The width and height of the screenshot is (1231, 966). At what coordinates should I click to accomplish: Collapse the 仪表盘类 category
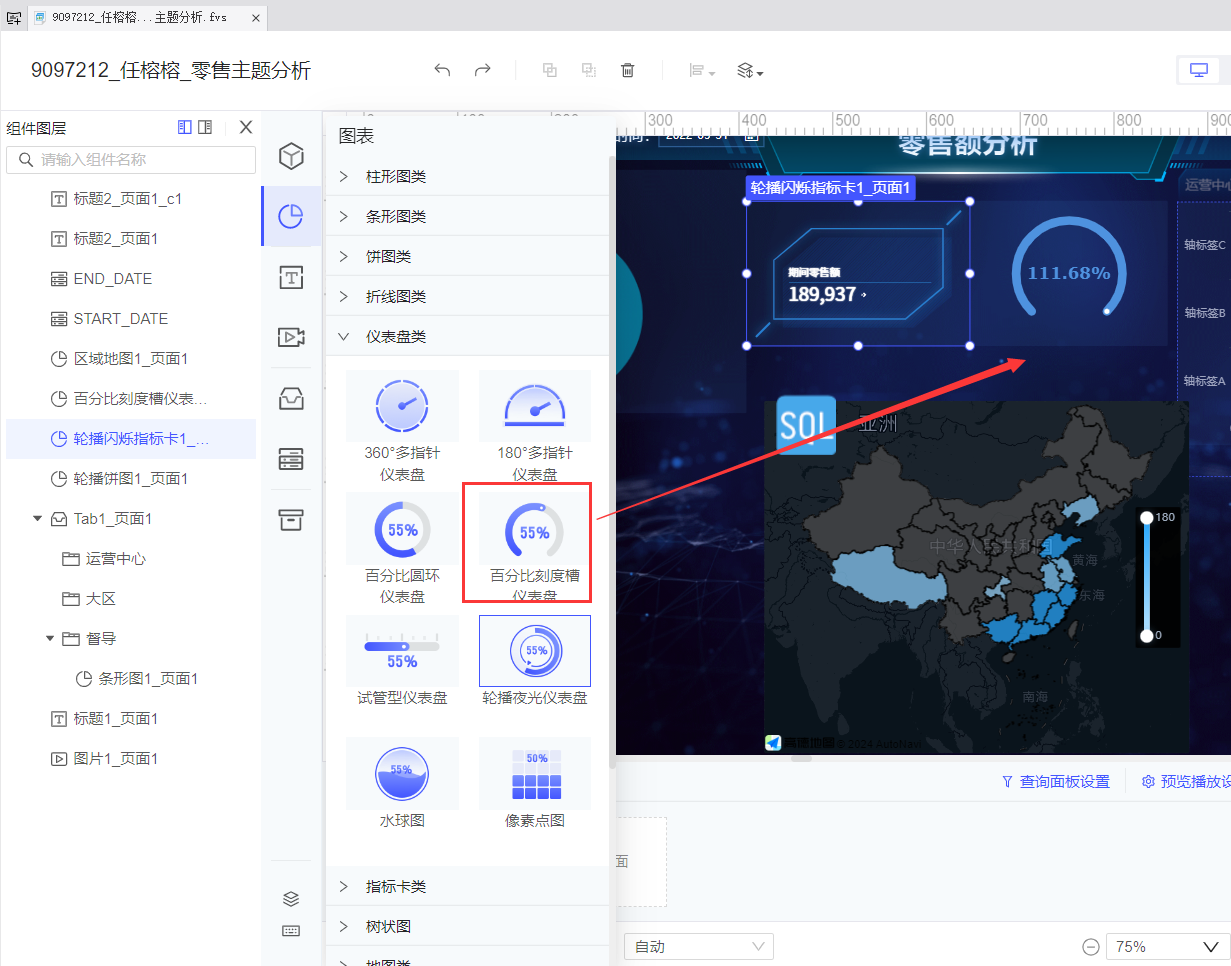pos(467,336)
